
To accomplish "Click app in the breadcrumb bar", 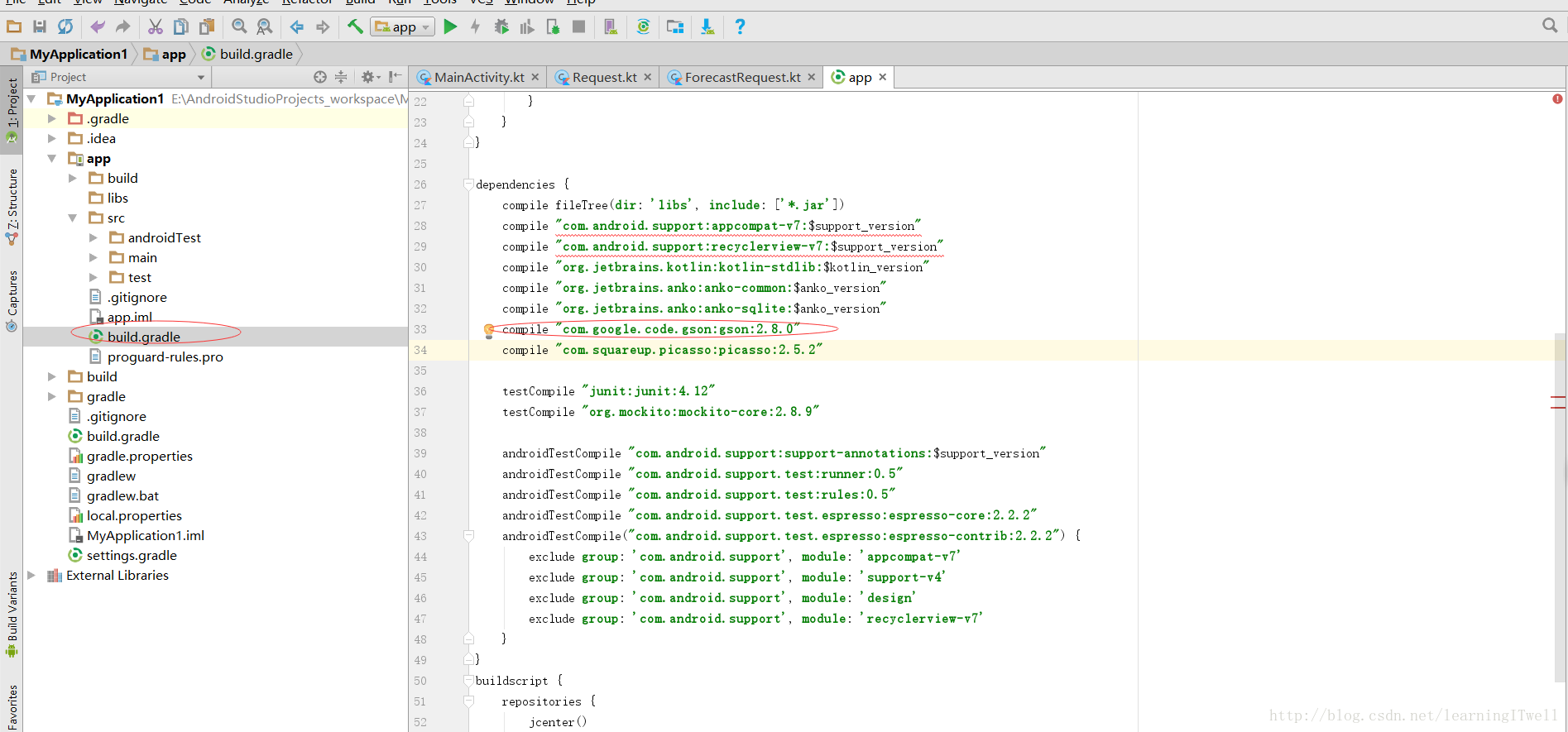I will (165, 54).
